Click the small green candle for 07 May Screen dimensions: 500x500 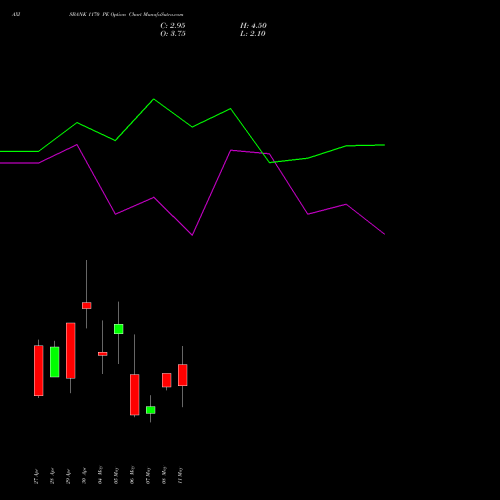tap(151, 410)
